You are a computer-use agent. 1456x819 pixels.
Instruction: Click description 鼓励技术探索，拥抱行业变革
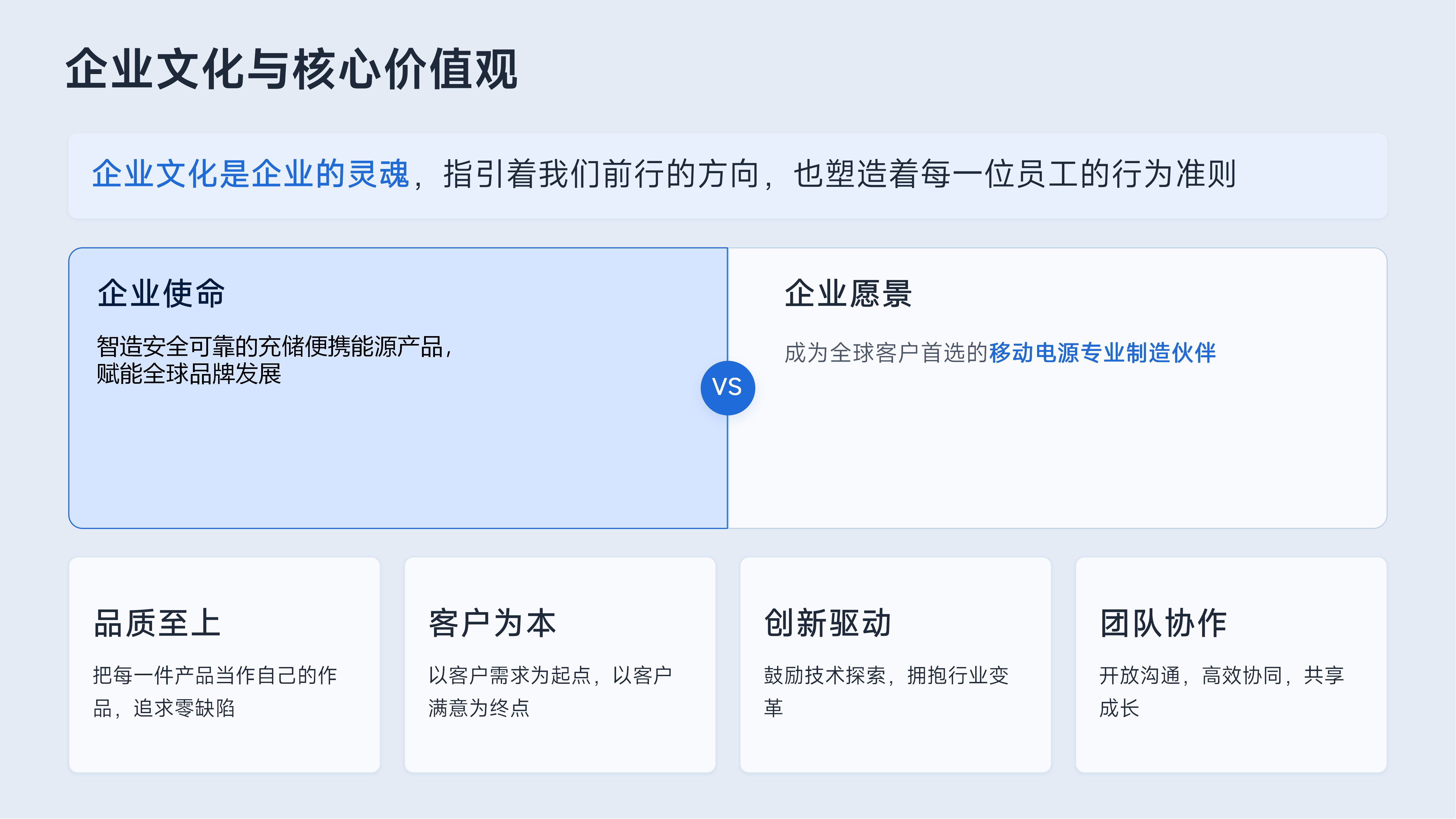point(886,691)
